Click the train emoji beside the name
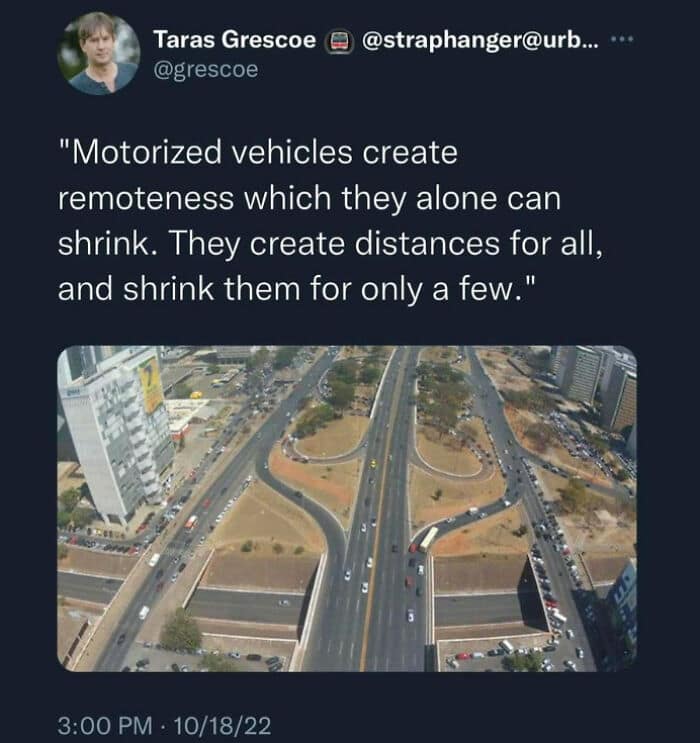Viewport: 700px width, 743px height. click(335, 41)
